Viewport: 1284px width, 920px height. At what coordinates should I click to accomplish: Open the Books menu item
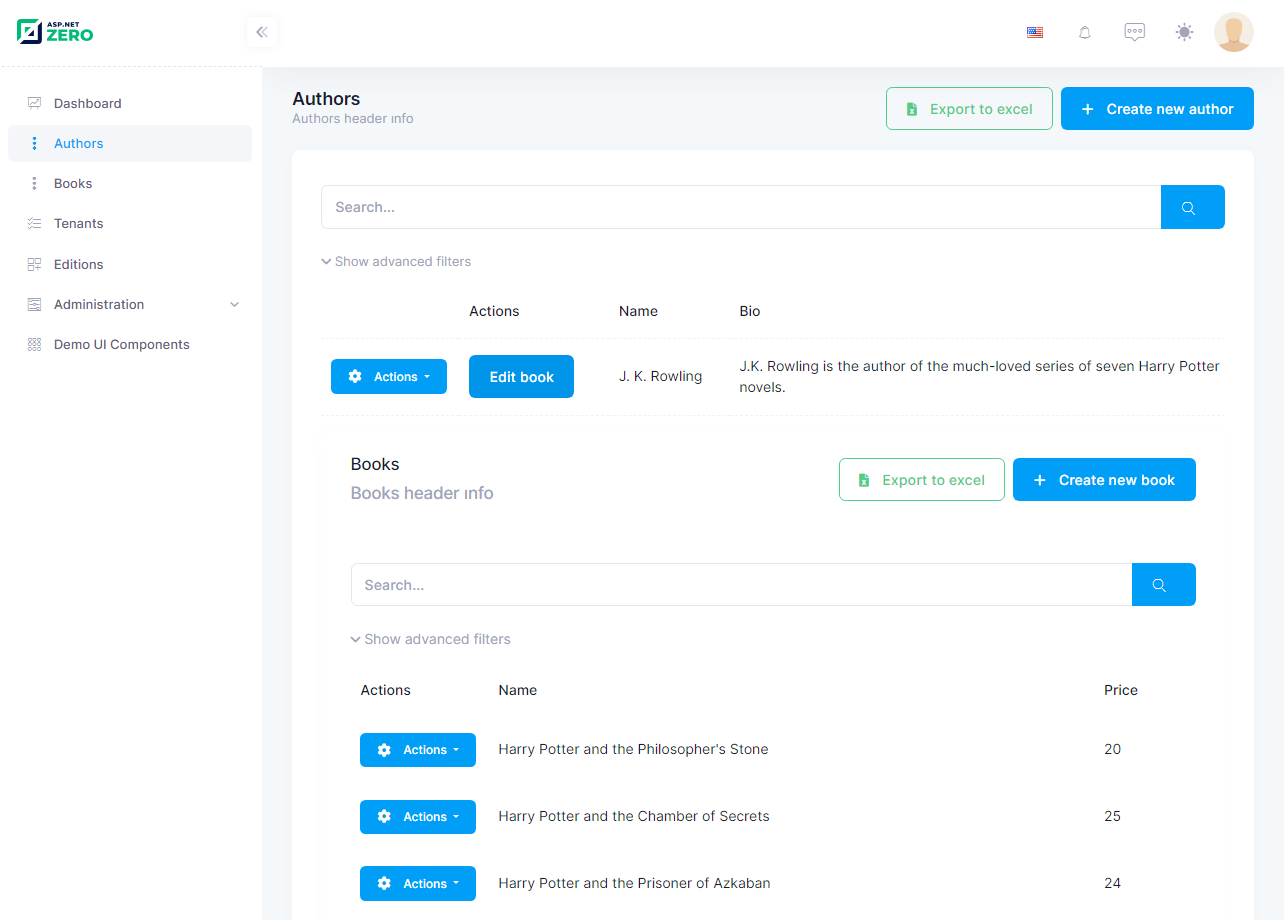(130, 183)
